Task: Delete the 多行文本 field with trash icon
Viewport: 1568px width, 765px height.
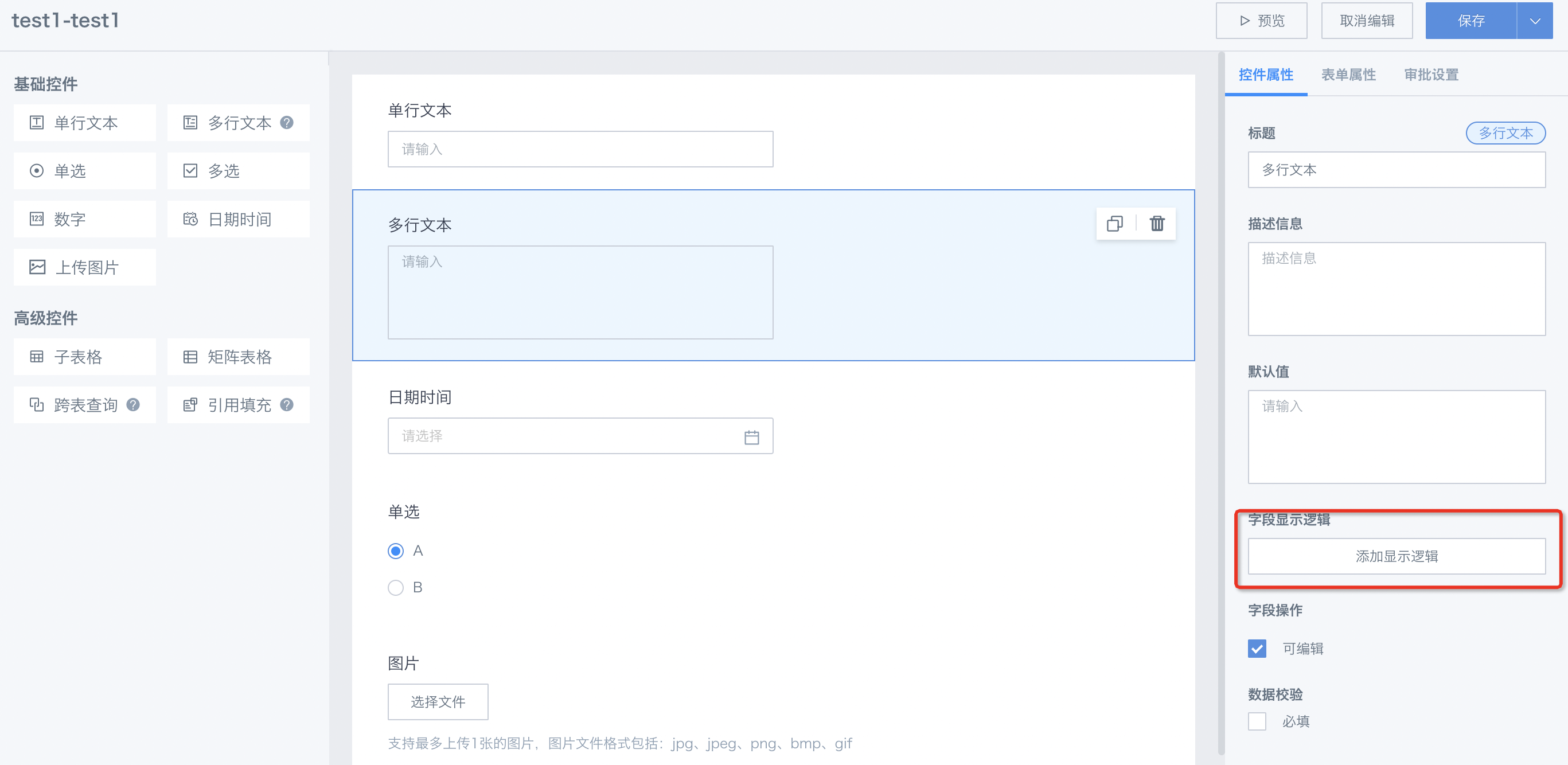Action: (1157, 223)
